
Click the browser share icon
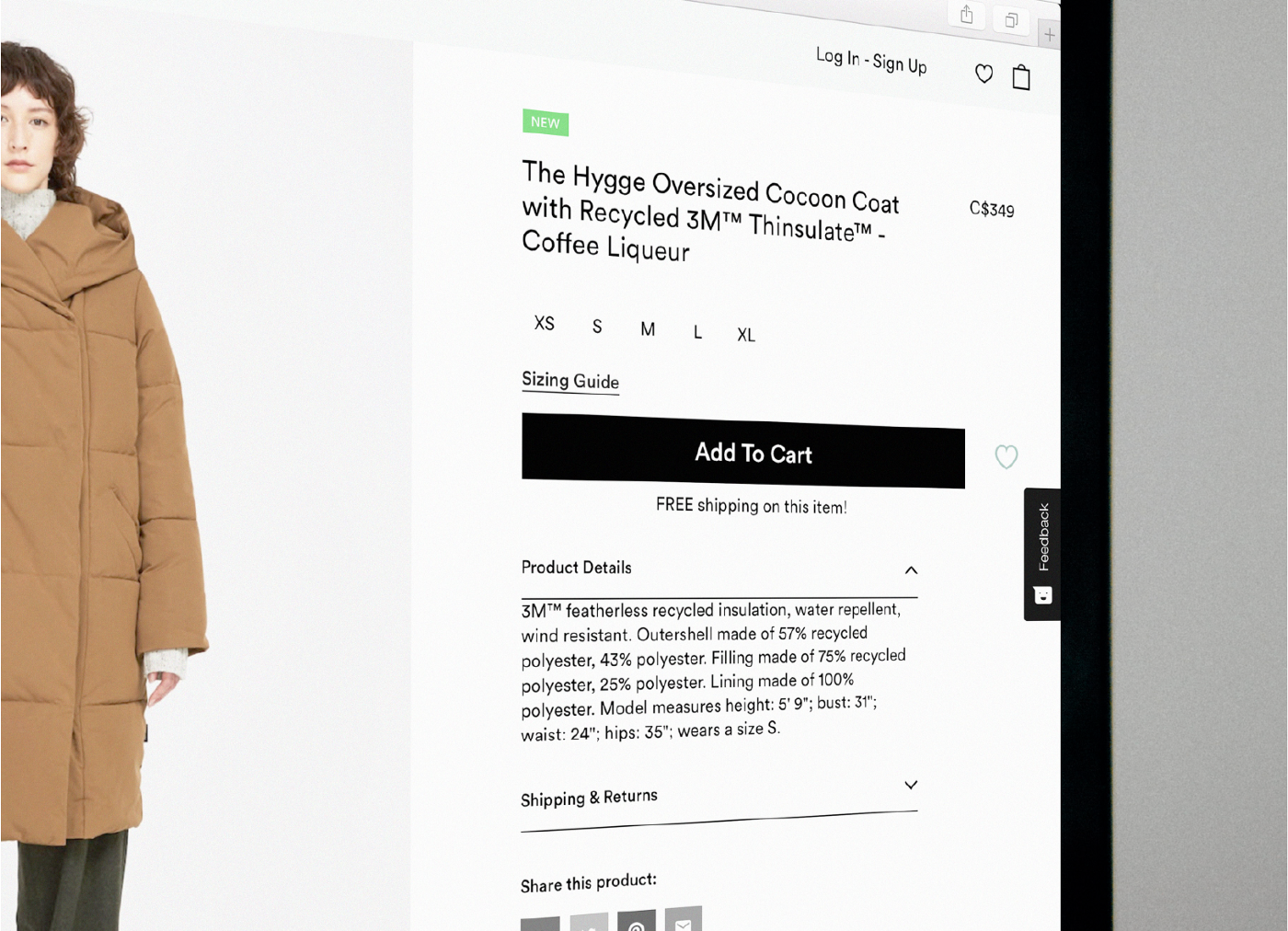point(967,15)
